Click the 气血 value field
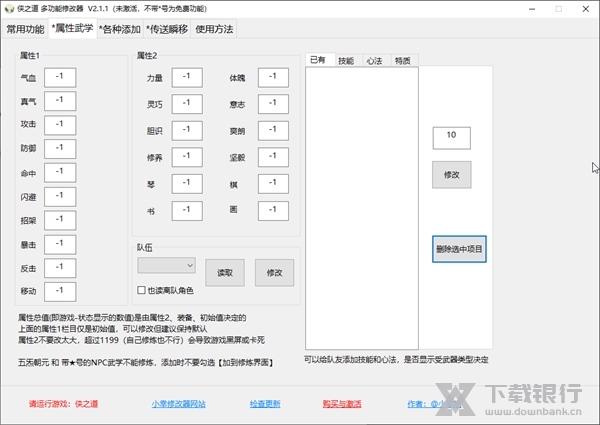Image resolution: width=600 pixels, height=425 pixels. coord(60,78)
